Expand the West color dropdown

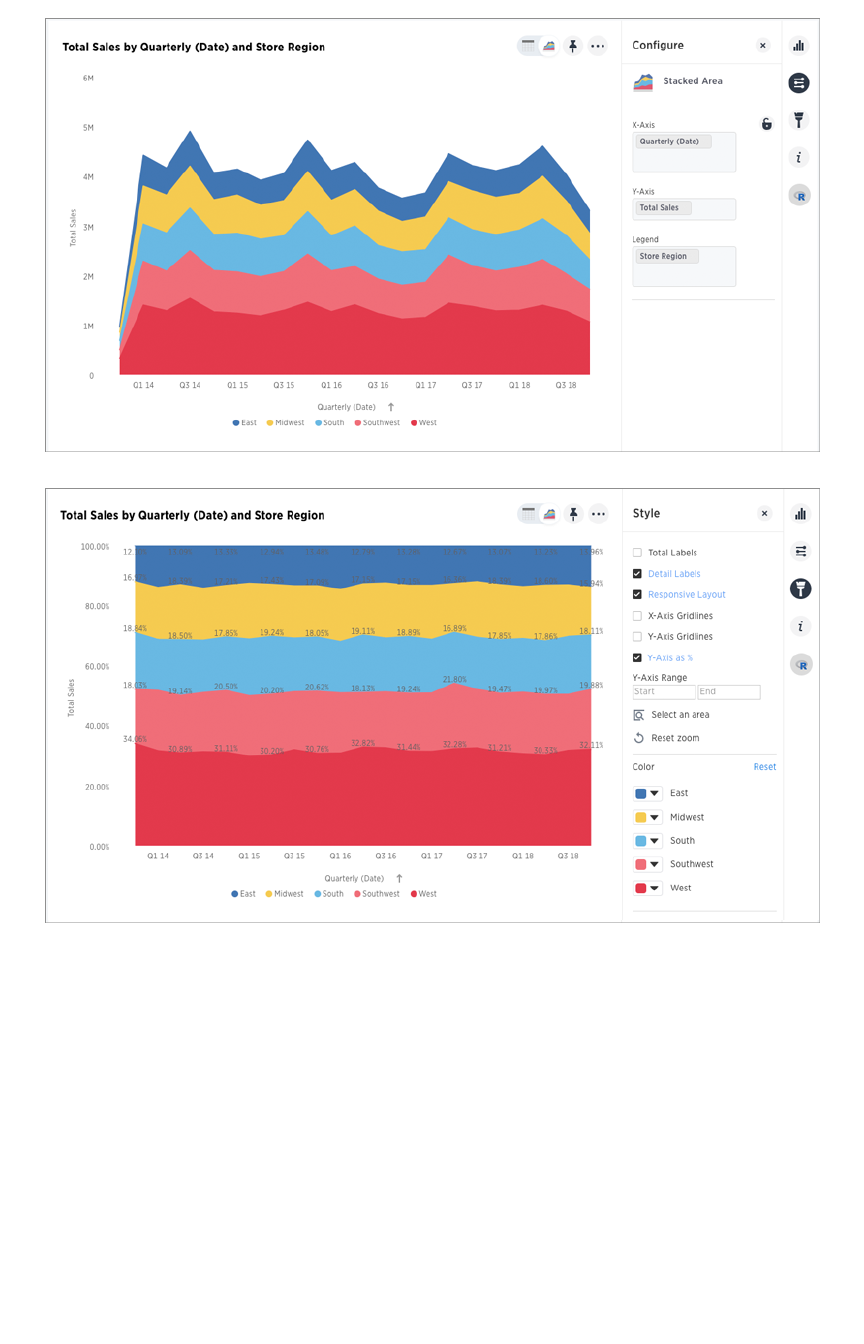[x=655, y=888]
